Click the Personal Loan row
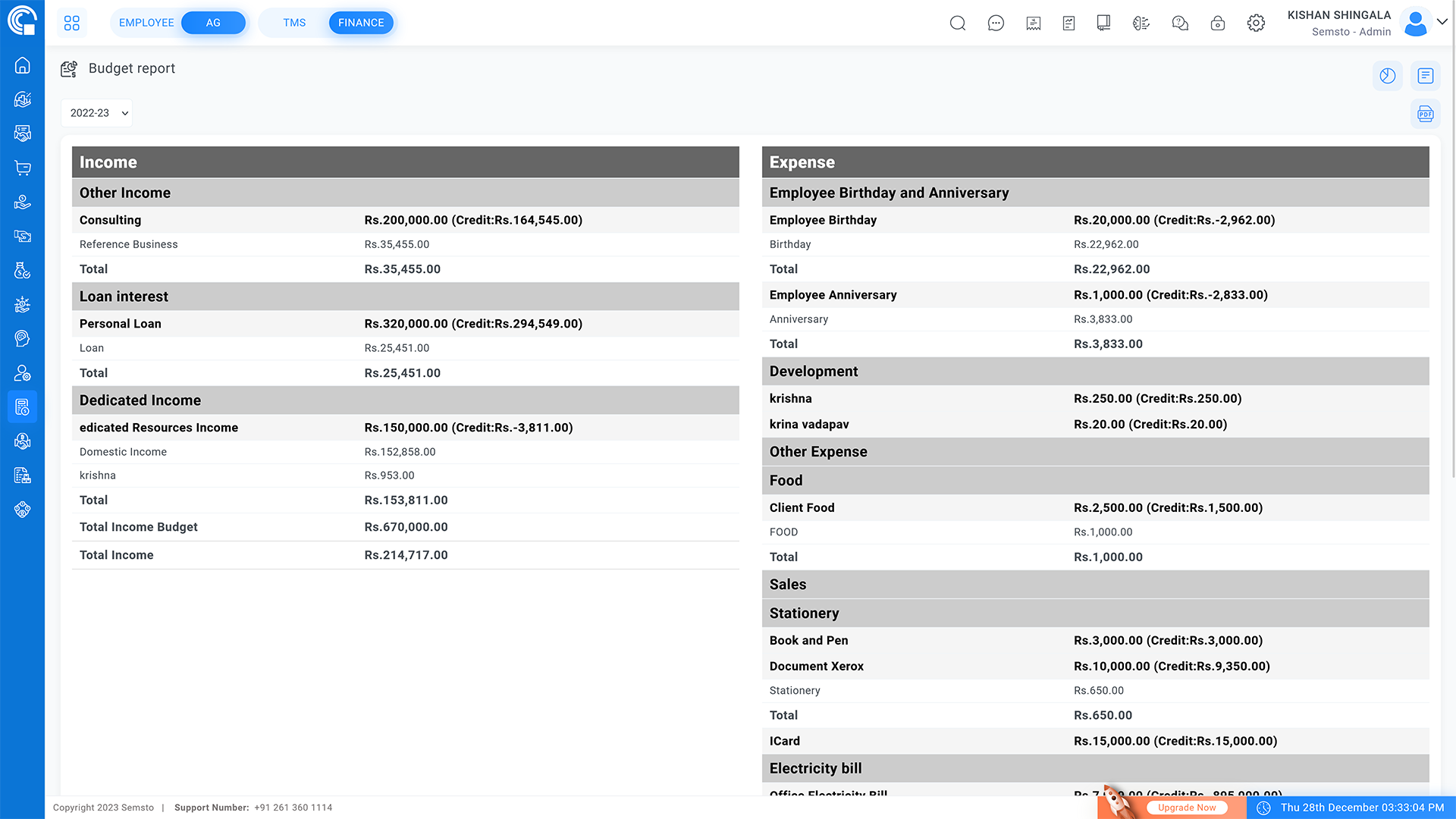The width and height of the screenshot is (1456, 819). tap(406, 324)
